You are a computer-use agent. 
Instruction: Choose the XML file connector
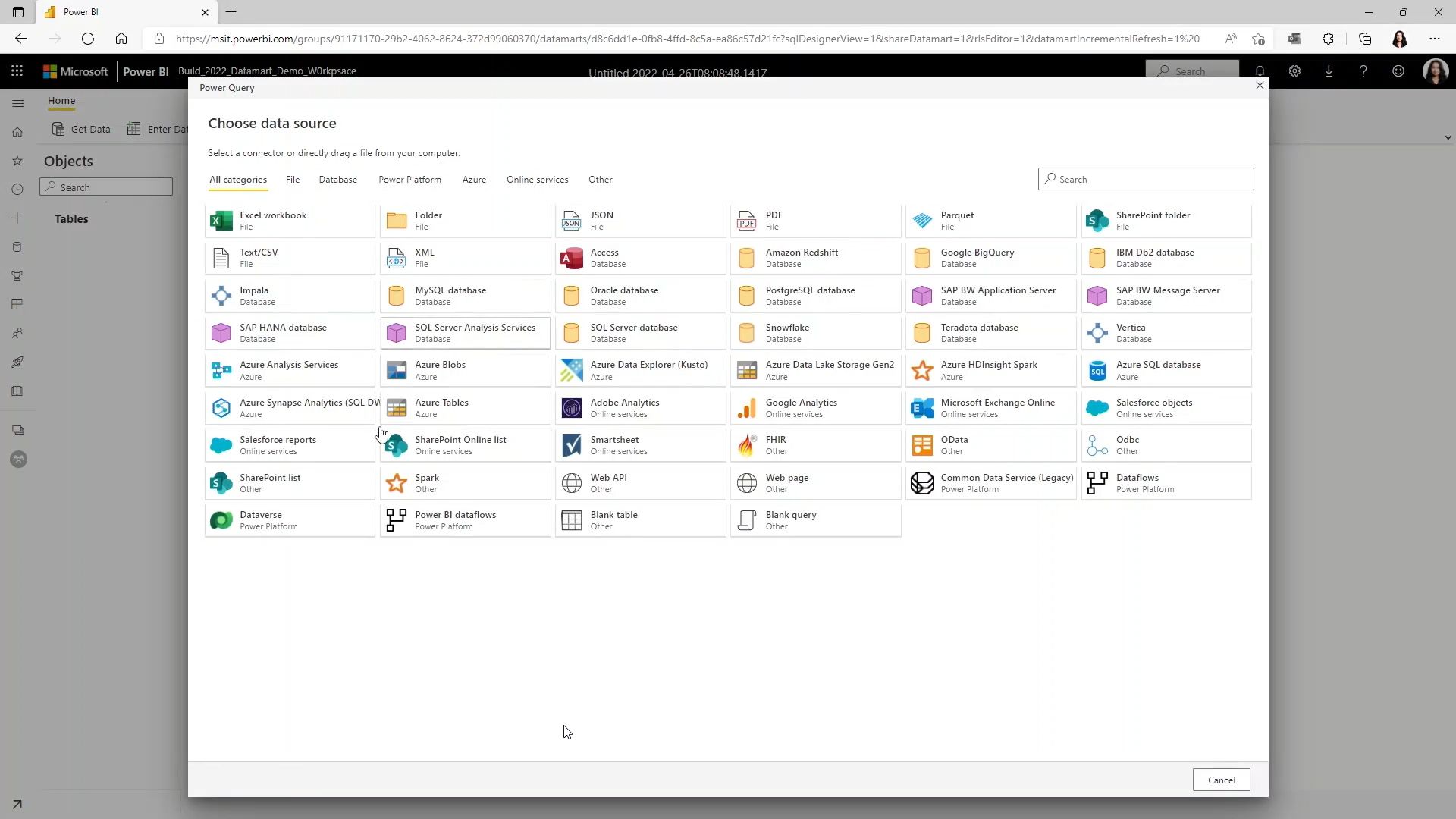(465, 258)
